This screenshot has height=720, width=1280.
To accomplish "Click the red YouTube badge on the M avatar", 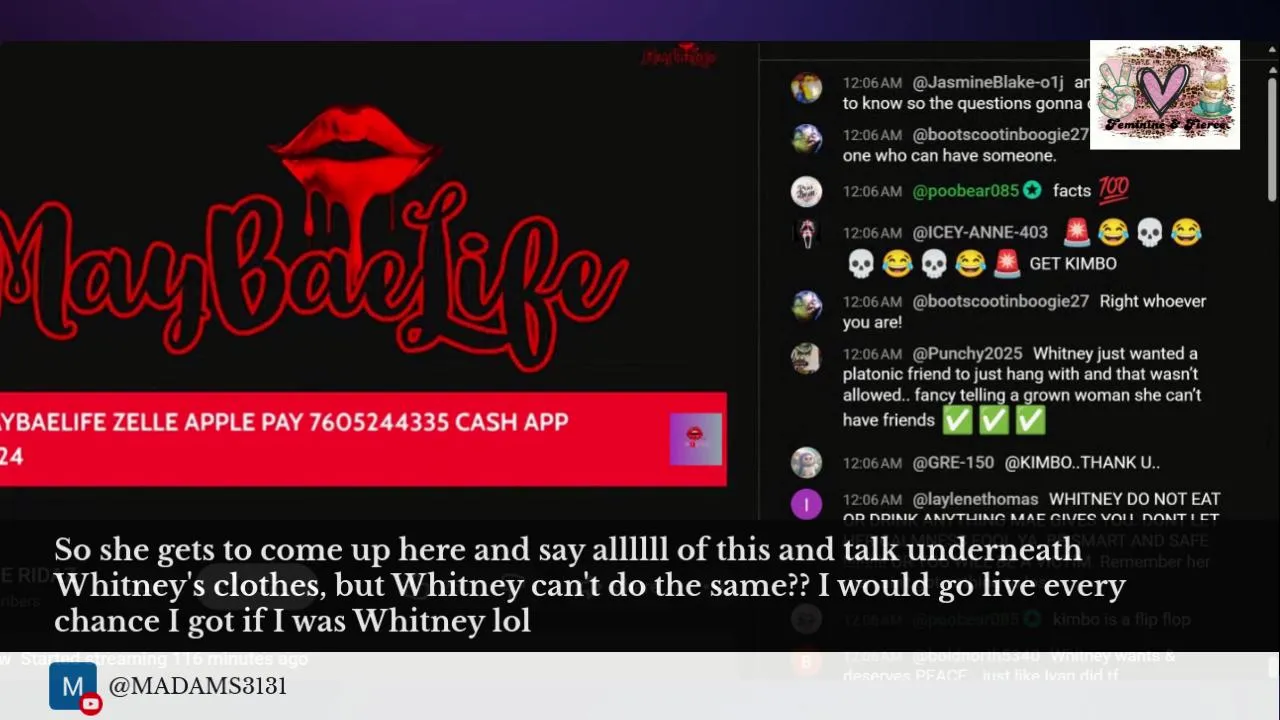I will click(x=91, y=705).
